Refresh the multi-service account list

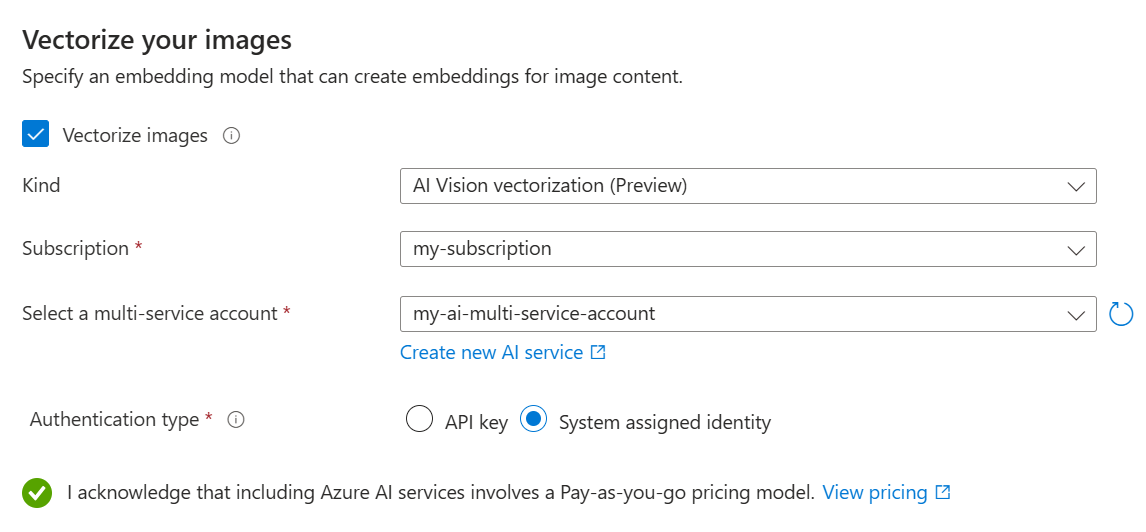(1122, 314)
